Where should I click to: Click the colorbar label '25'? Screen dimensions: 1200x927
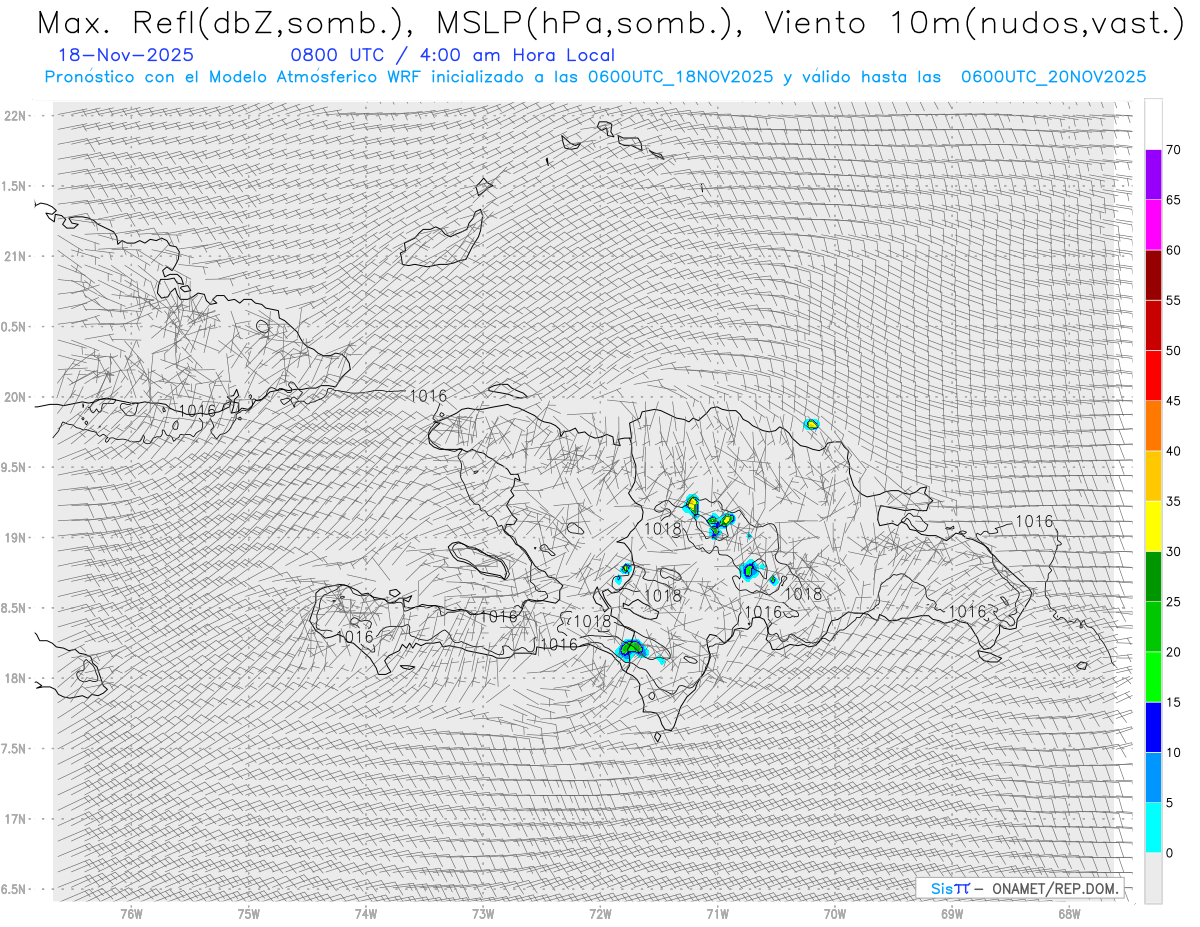(x=1173, y=602)
